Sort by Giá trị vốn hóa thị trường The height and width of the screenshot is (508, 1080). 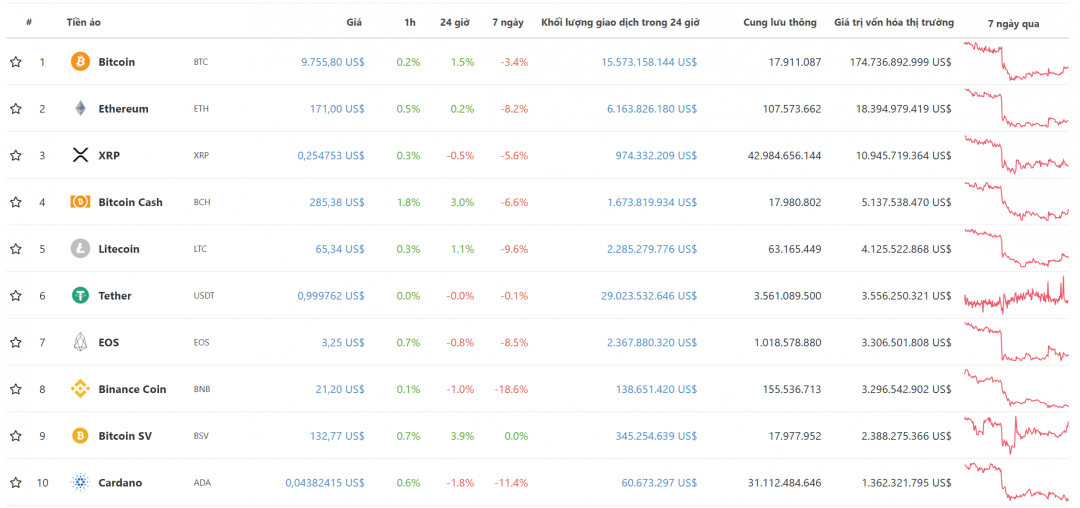[894, 22]
